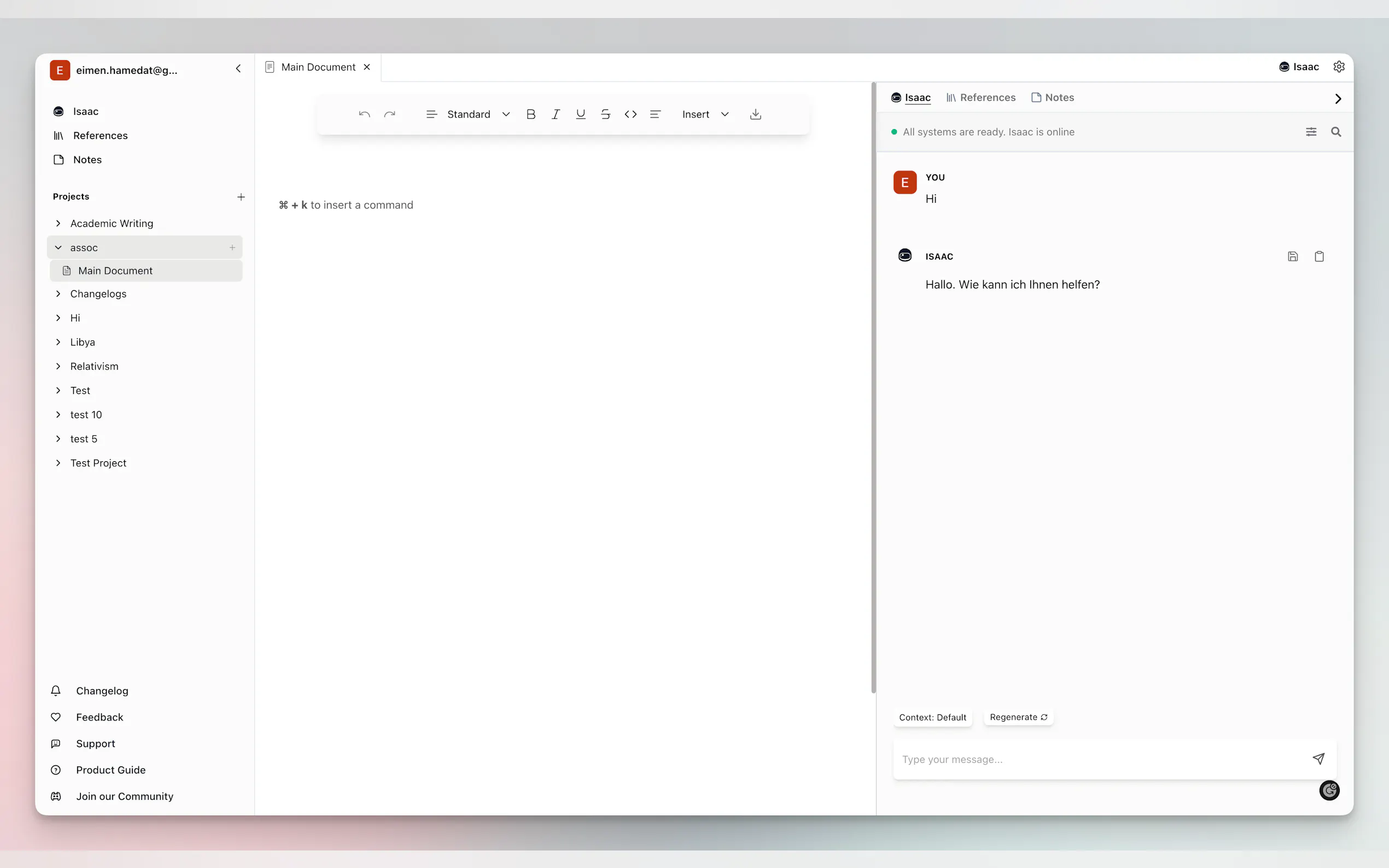Switch to the References panel tab

point(981,98)
